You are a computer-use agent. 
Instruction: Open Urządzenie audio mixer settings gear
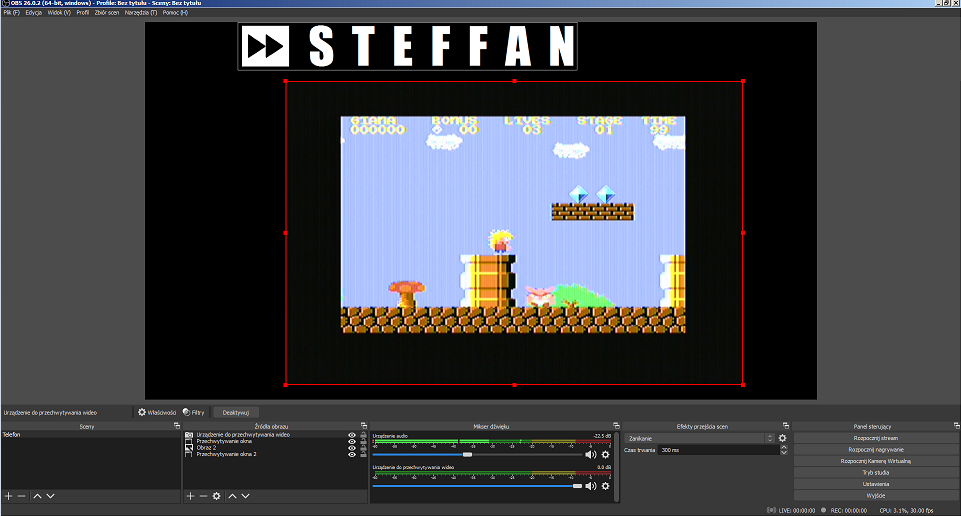(606, 455)
